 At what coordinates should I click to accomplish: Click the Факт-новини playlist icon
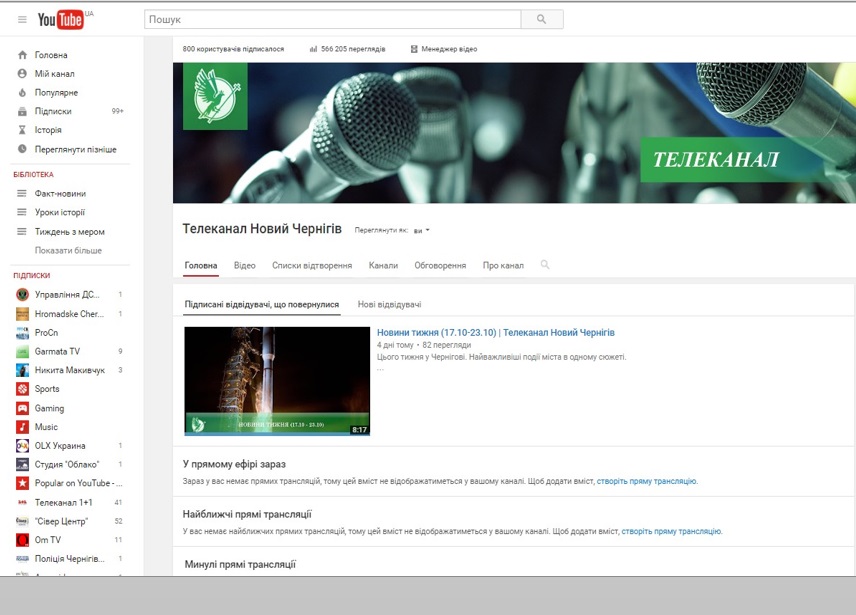coord(22,193)
